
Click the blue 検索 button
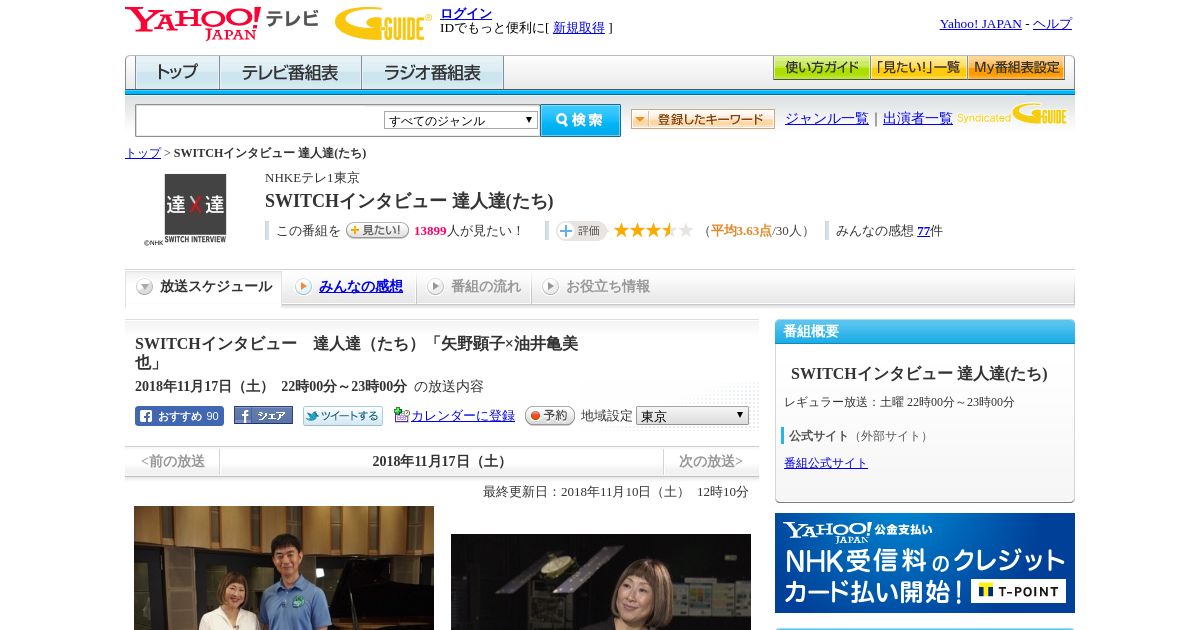580,120
